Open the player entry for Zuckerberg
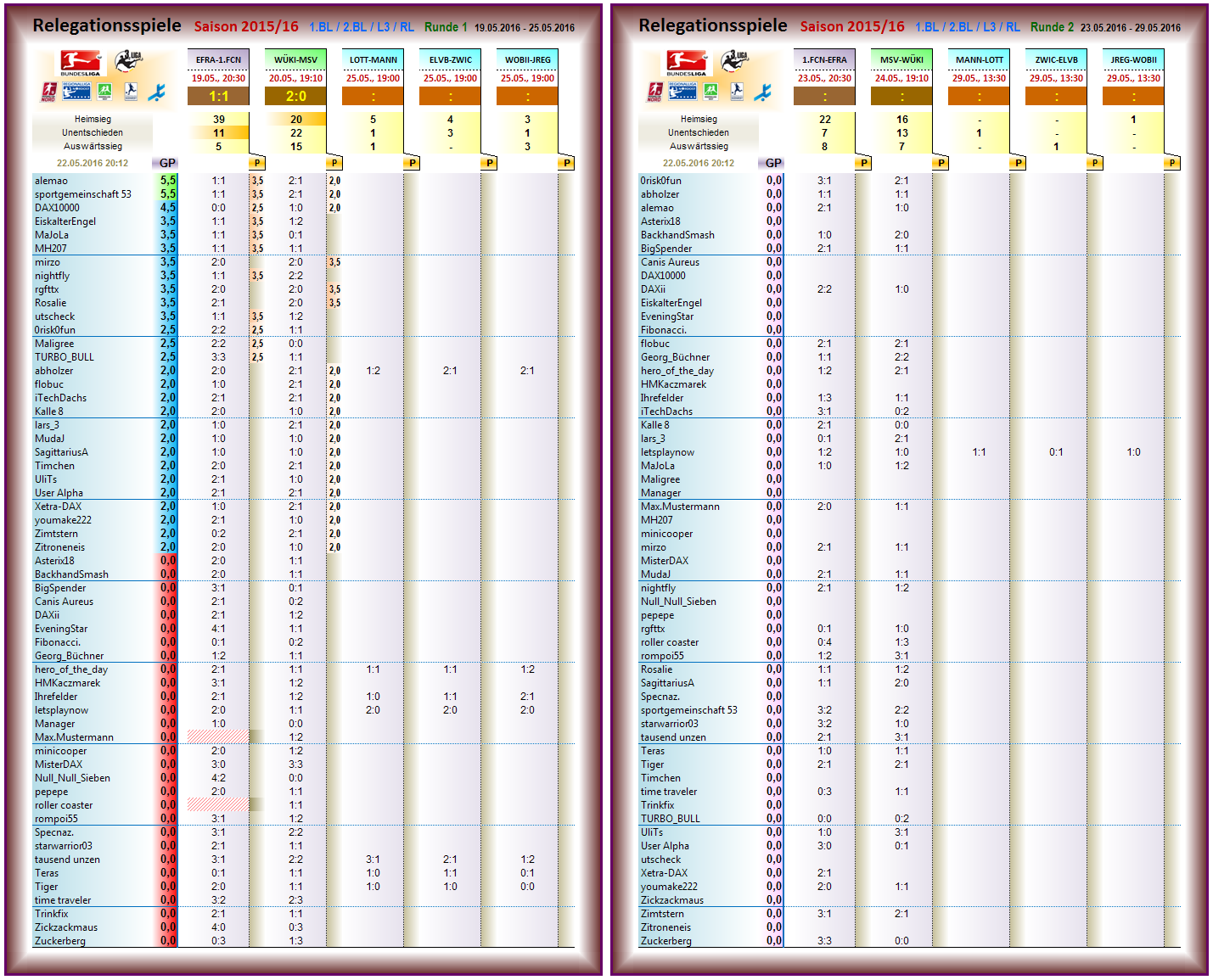This screenshot has width=1213, height=980. (x=58, y=941)
